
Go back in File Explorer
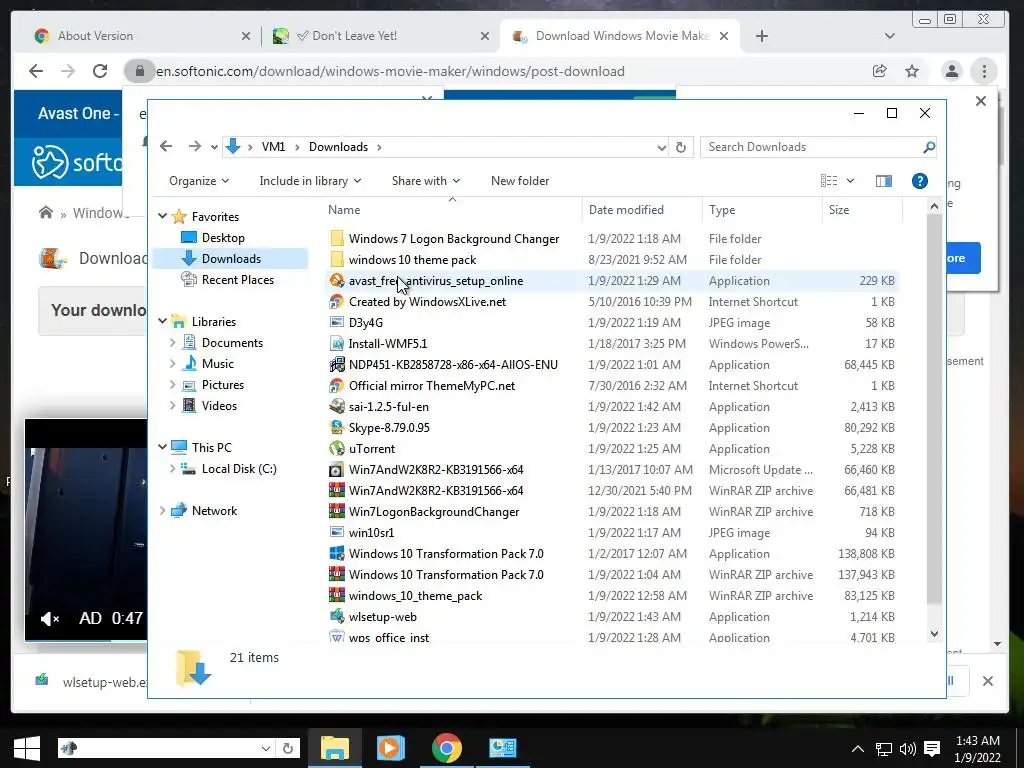[166, 146]
